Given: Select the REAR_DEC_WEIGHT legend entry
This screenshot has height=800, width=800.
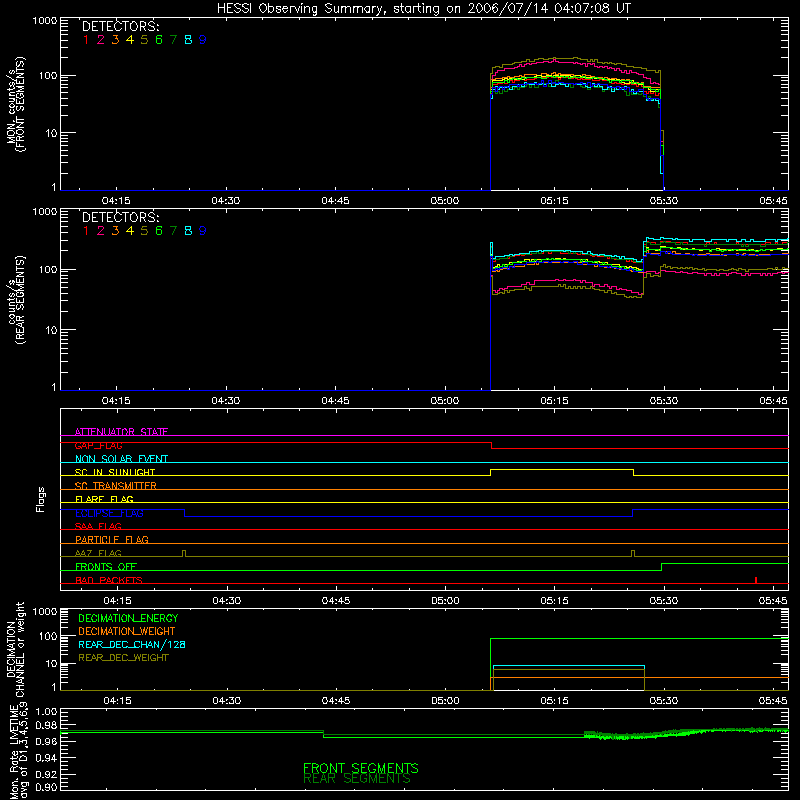Looking at the screenshot, I should tap(123, 658).
